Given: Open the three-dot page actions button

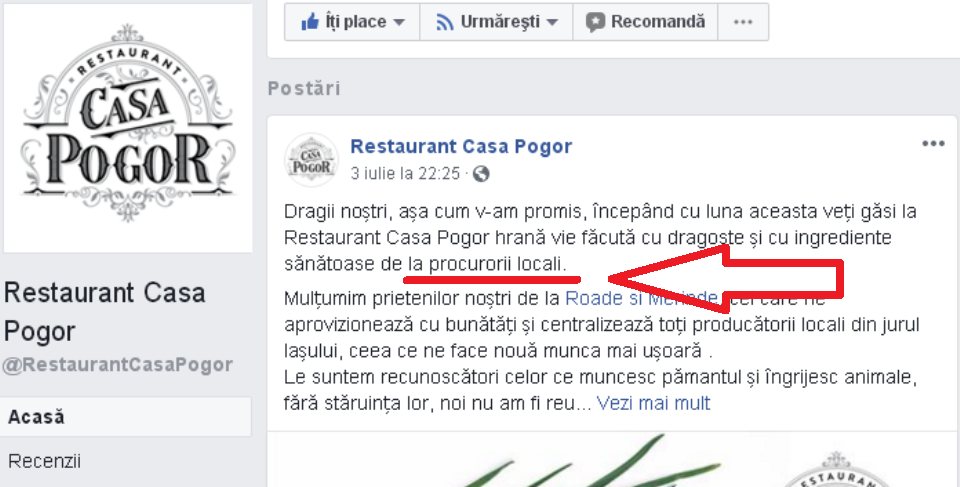Looking at the screenshot, I should tap(743, 22).
